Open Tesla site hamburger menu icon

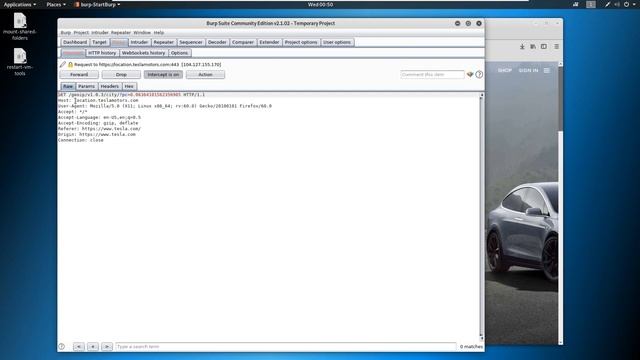tap(547, 71)
